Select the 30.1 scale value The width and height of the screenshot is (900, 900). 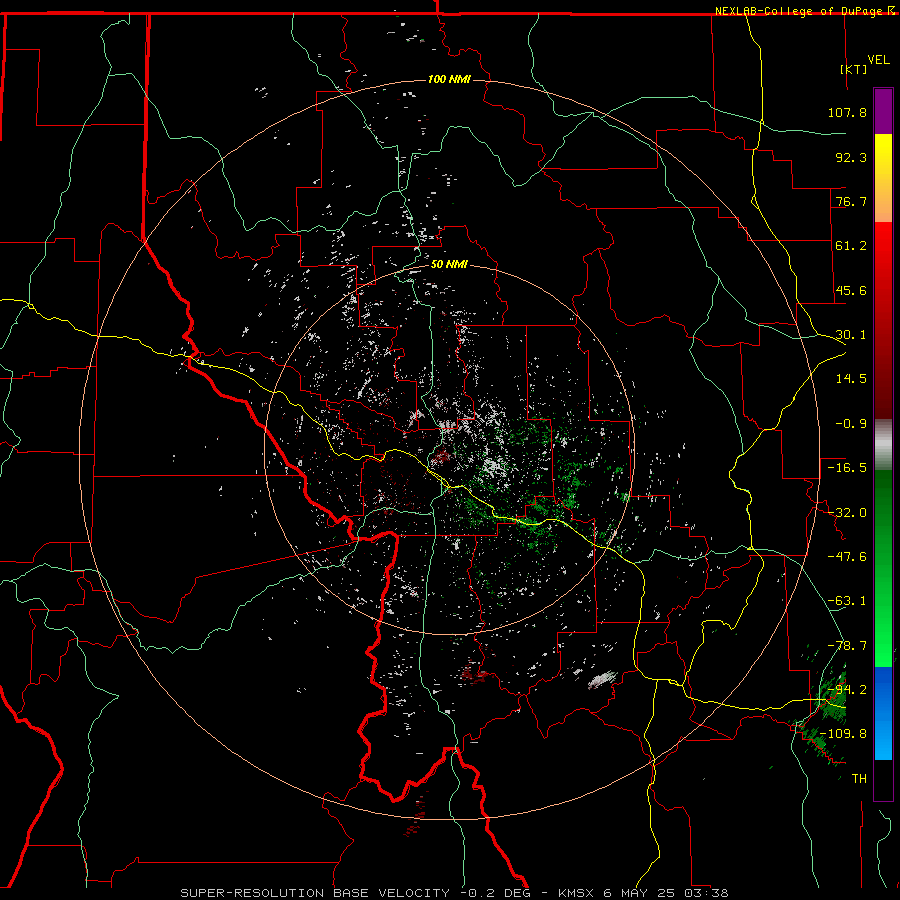851,335
